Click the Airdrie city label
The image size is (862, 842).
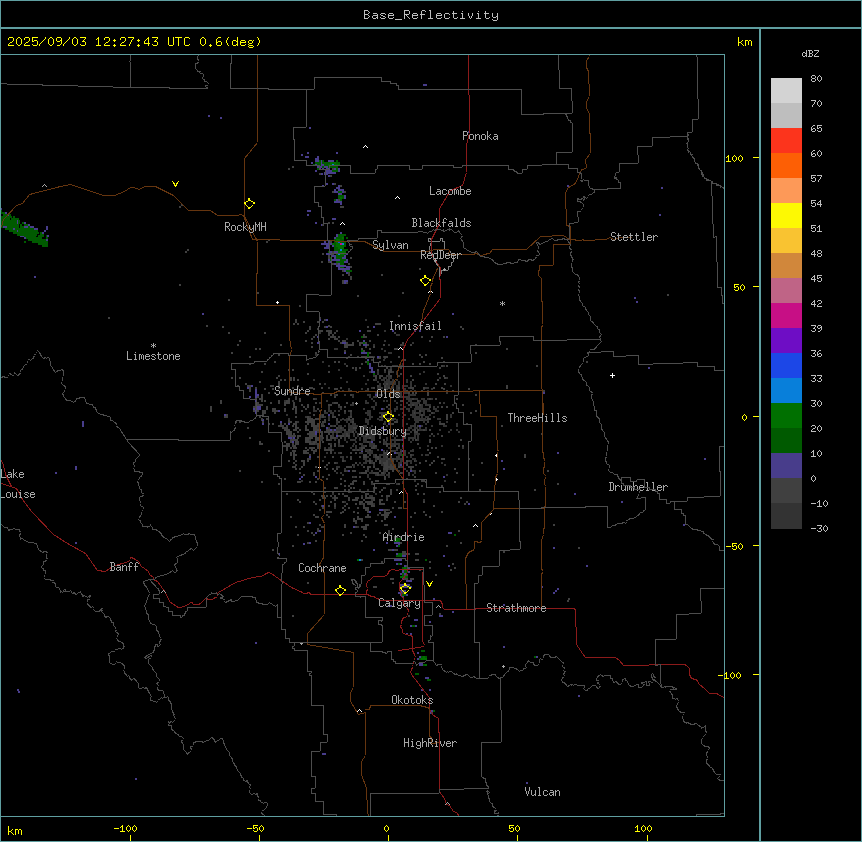tap(404, 537)
